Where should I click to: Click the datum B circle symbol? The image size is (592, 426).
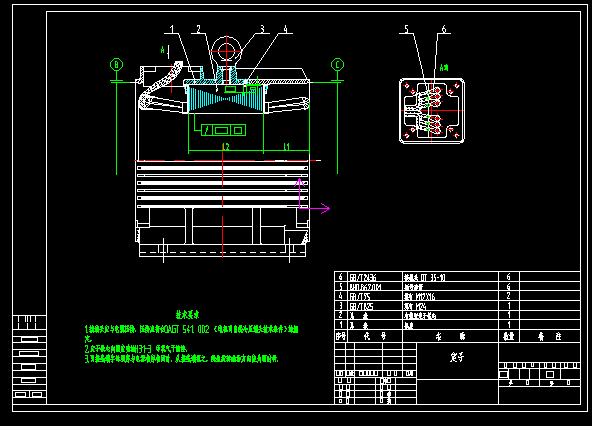click(x=116, y=65)
